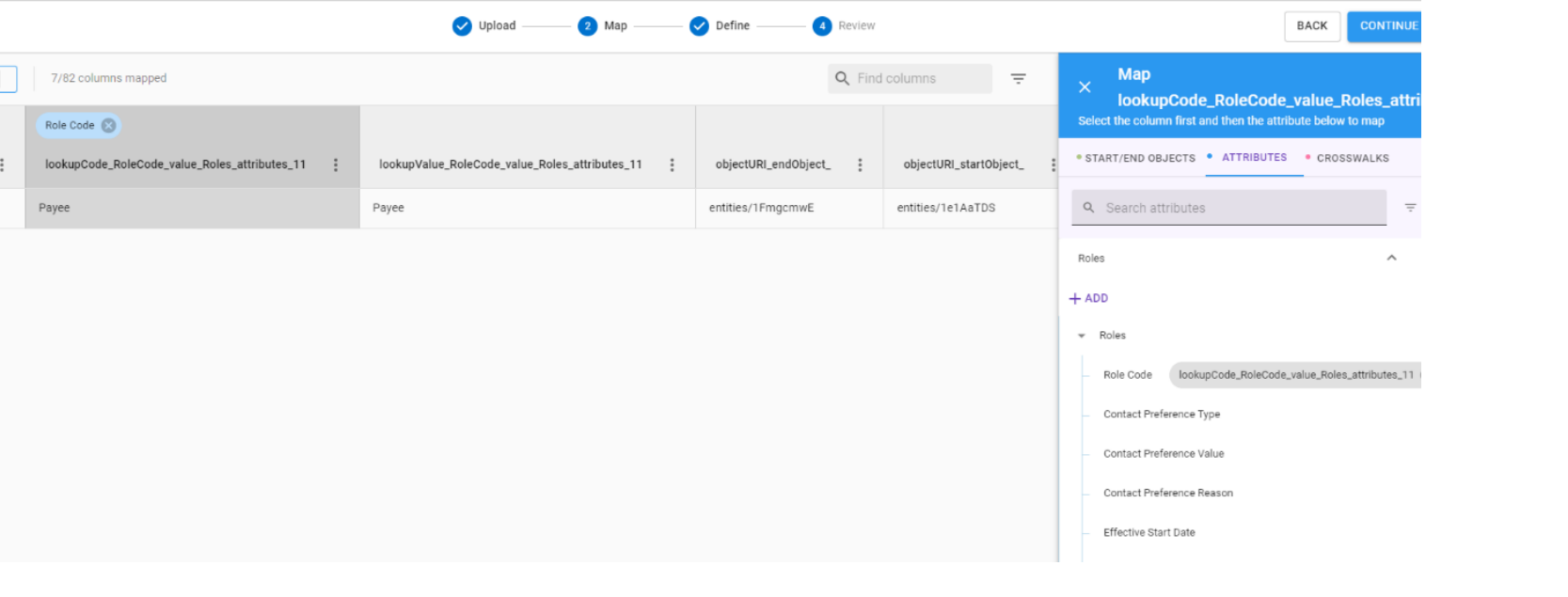
Task: Click the Map step number 2 icon
Action: 588,26
